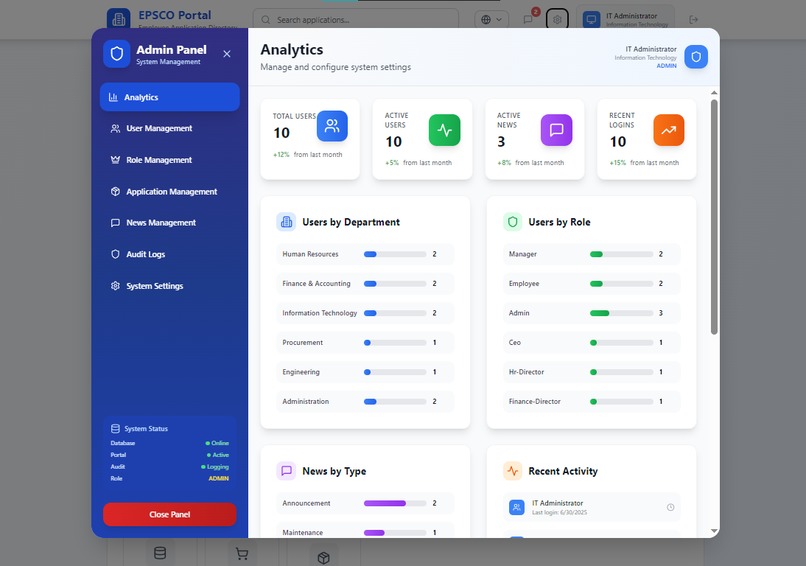The height and width of the screenshot is (566, 806).
Task: Select the Maintenance news type row
Action: [365, 531]
